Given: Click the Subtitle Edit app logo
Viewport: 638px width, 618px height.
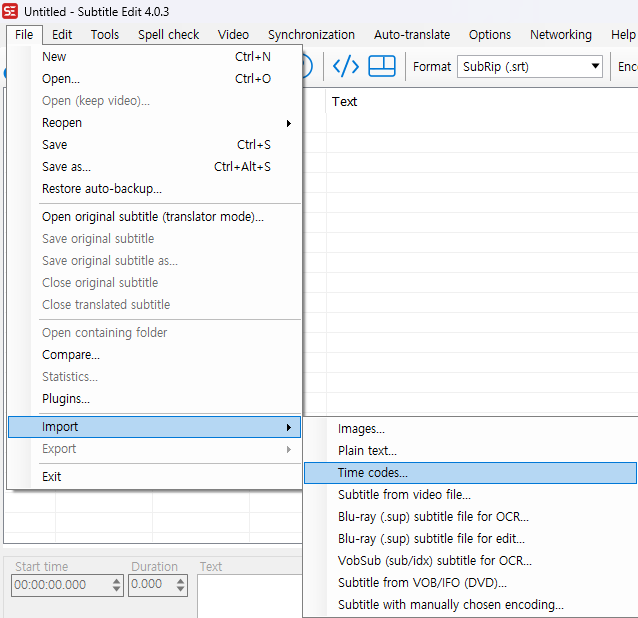Looking at the screenshot, I should (x=11, y=10).
